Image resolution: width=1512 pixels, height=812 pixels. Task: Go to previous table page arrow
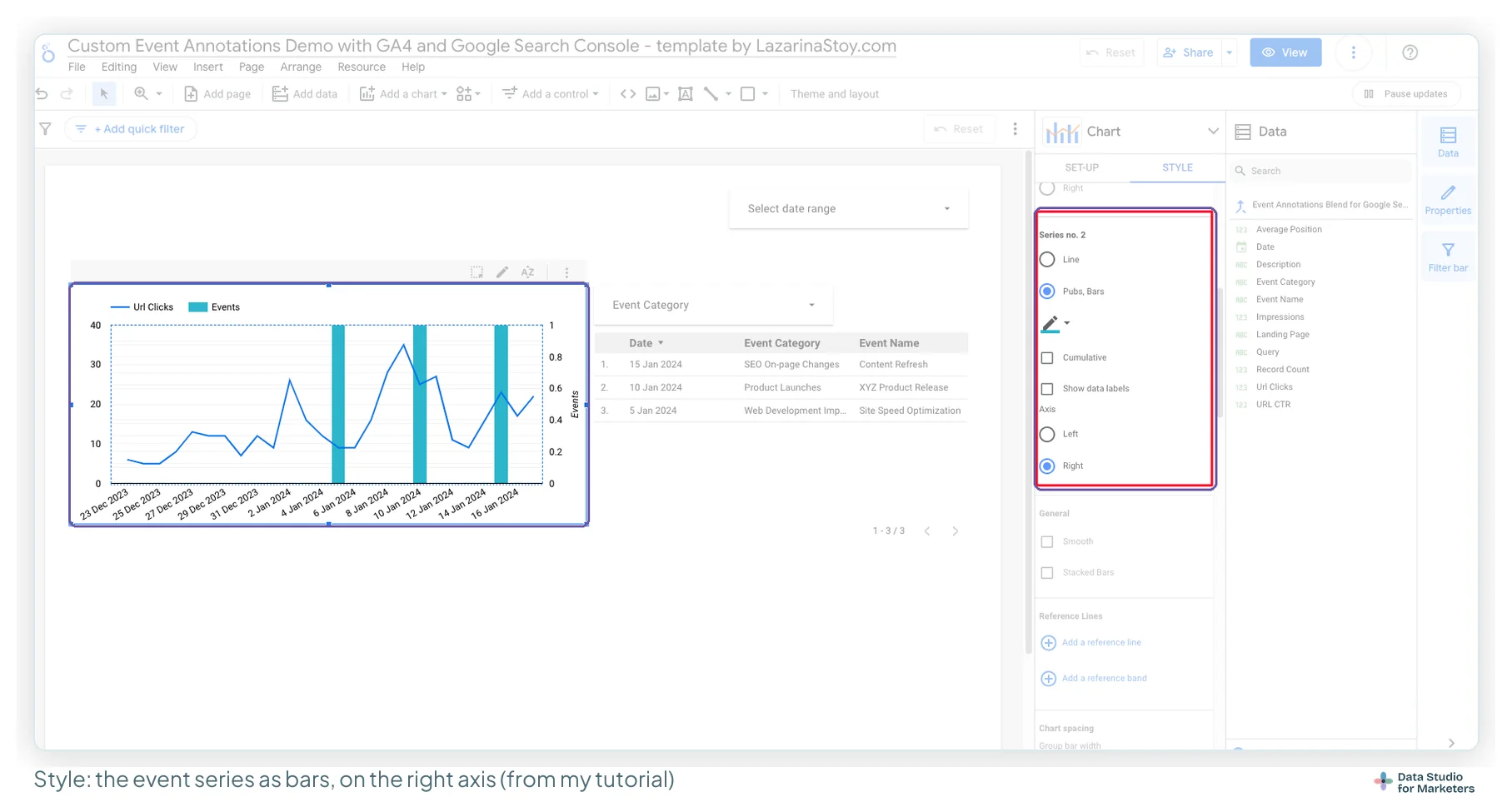[927, 531]
